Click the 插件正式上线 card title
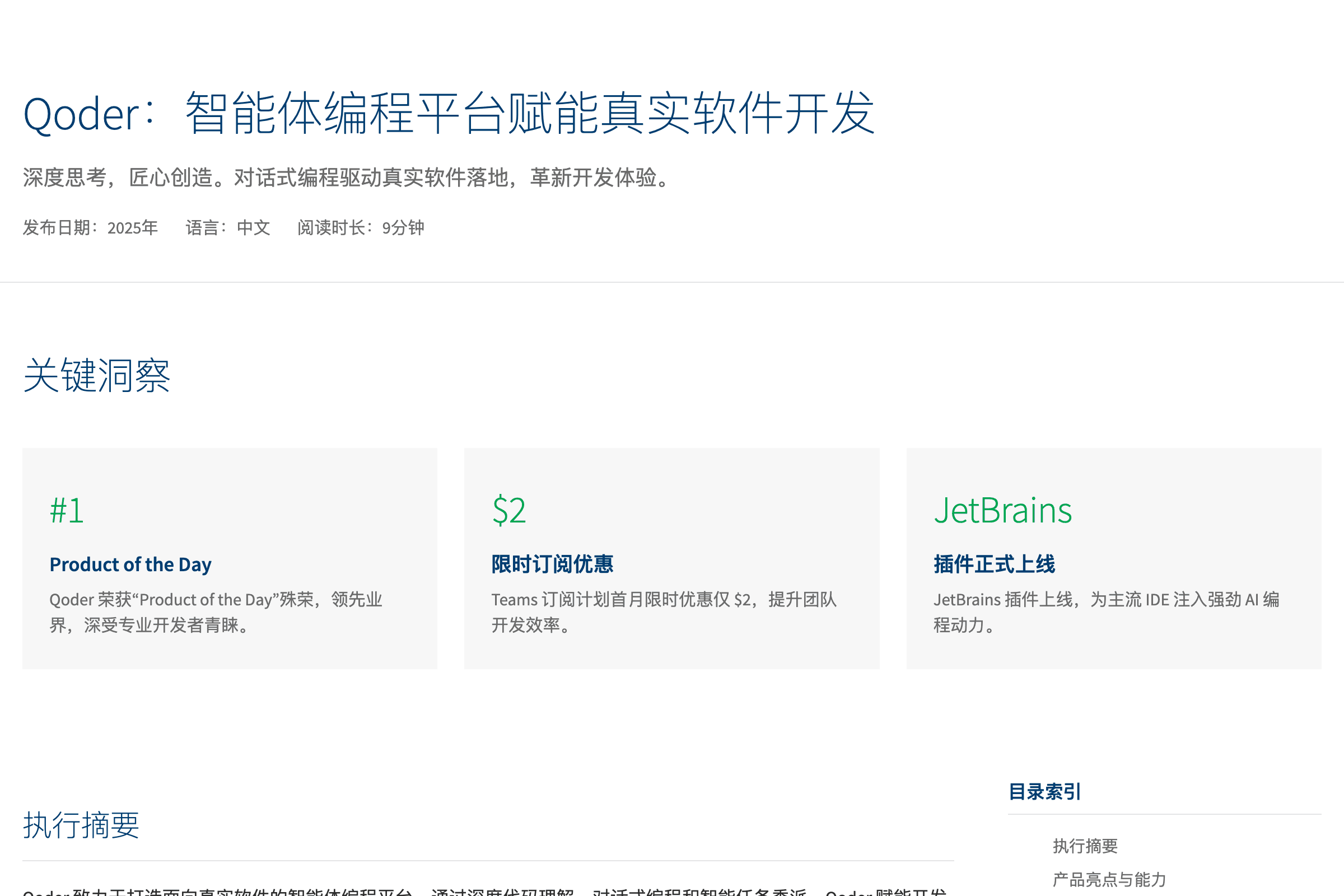The height and width of the screenshot is (896, 1344). pos(995,564)
